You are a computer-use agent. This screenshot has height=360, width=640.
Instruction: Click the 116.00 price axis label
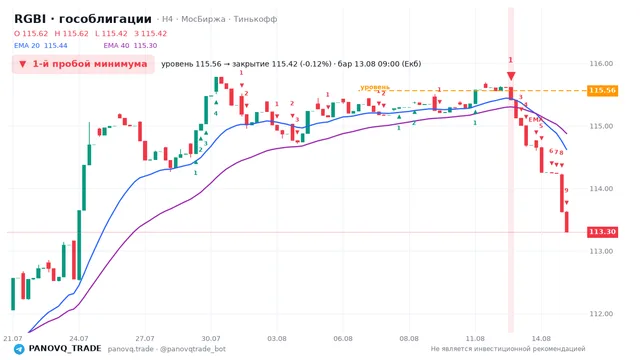601,64
